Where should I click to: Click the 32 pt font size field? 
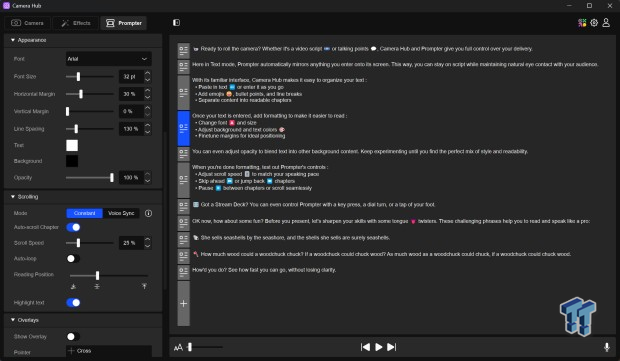[131, 76]
